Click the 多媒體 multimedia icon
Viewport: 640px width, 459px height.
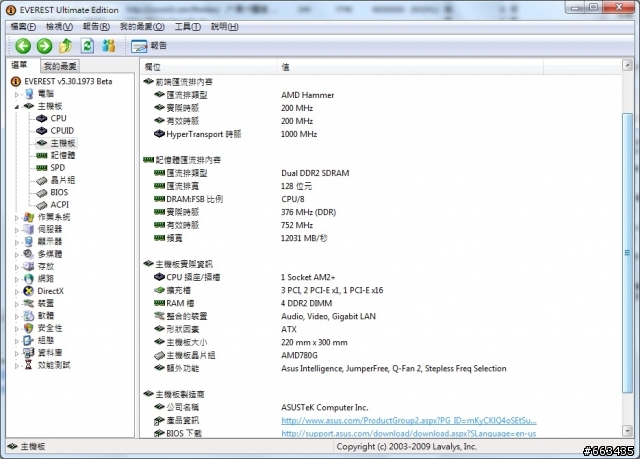coord(29,254)
